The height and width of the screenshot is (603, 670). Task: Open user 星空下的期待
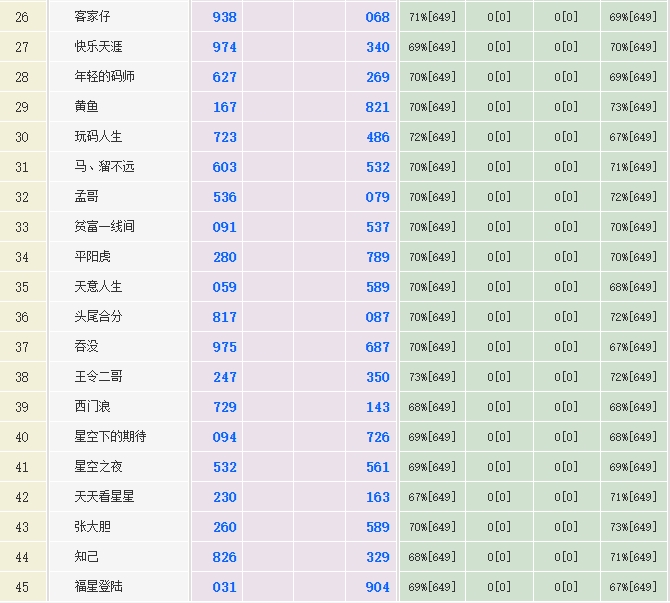click(111, 437)
